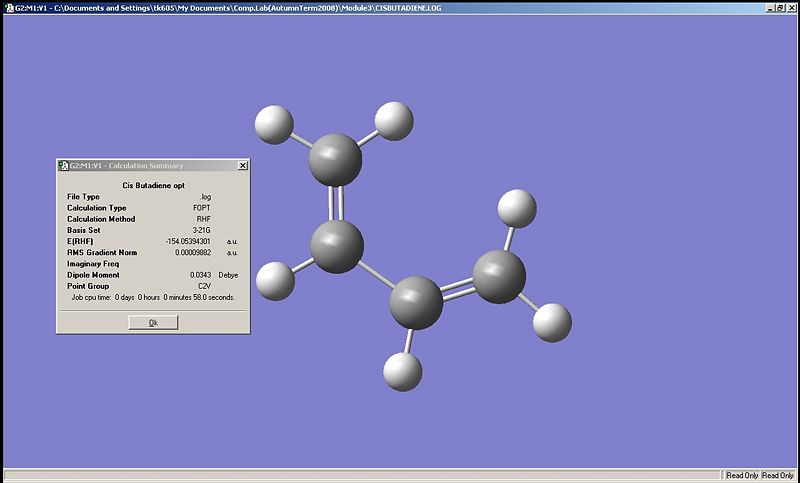Click the 'Point Group' label
The width and height of the screenshot is (800, 483).
click(88, 286)
